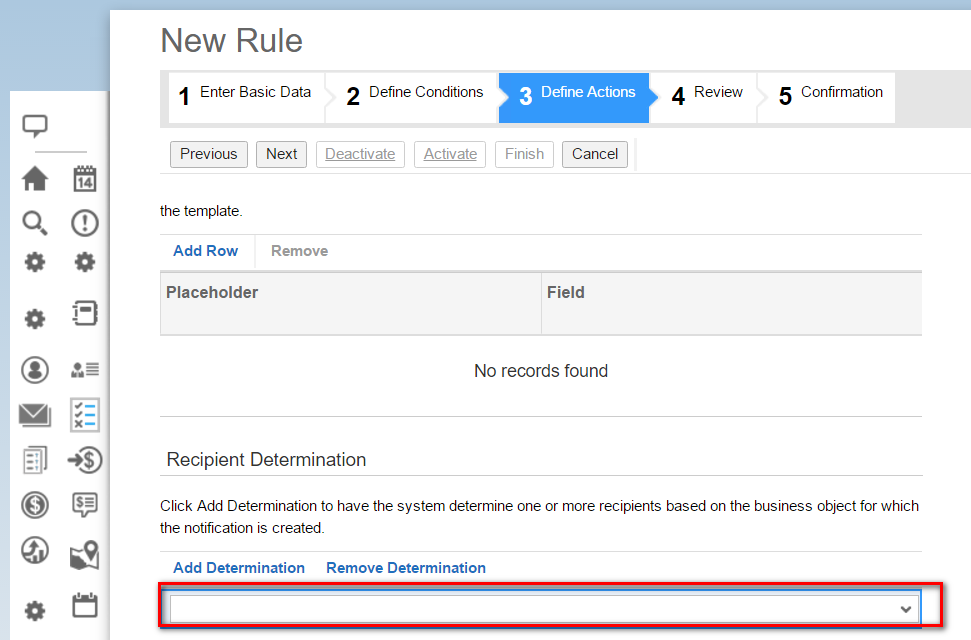Open the calendar icon showing 14

coord(85,179)
